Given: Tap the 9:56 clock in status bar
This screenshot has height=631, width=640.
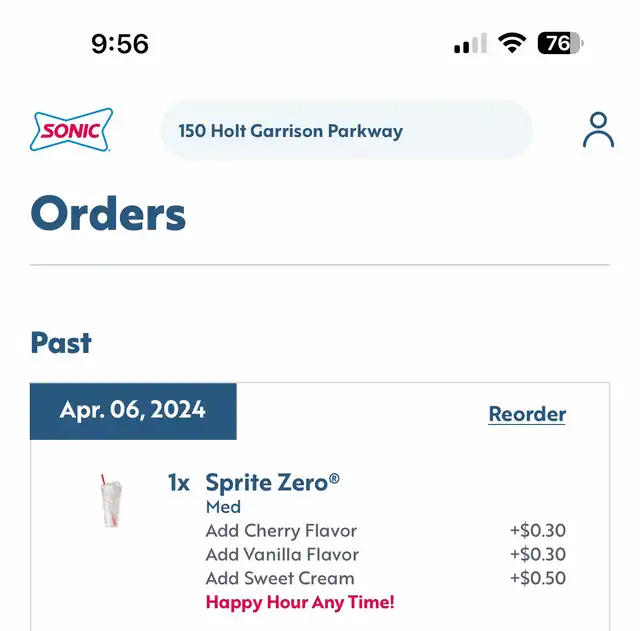Looking at the screenshot, I should click(120, 44).
